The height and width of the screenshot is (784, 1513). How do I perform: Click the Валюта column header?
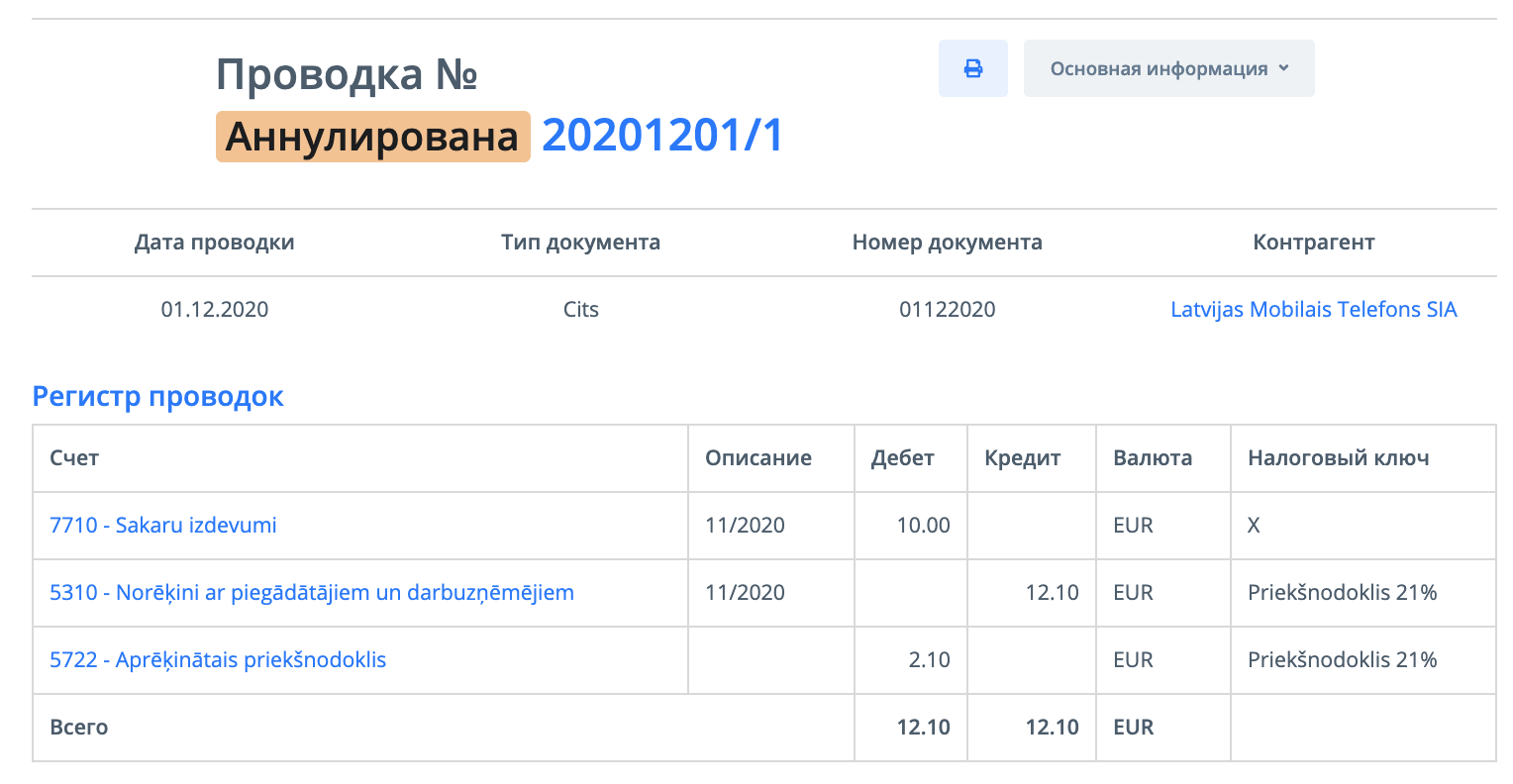click(x=1152, y=458)
